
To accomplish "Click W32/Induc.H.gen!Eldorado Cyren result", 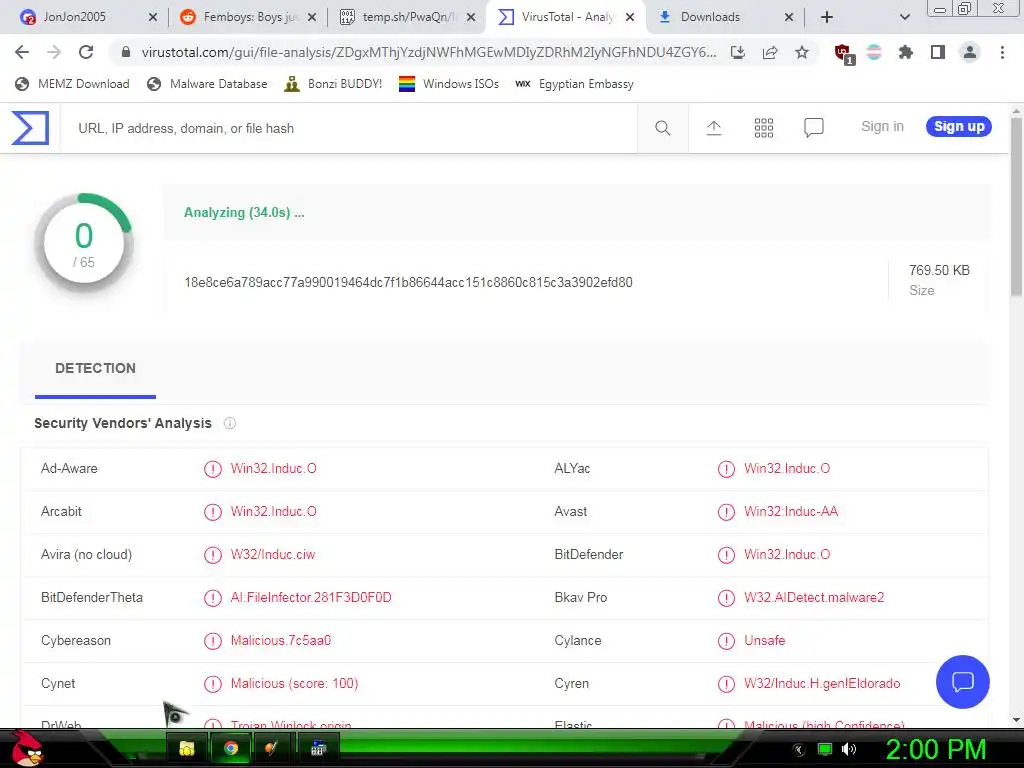I will pos(822,684).
